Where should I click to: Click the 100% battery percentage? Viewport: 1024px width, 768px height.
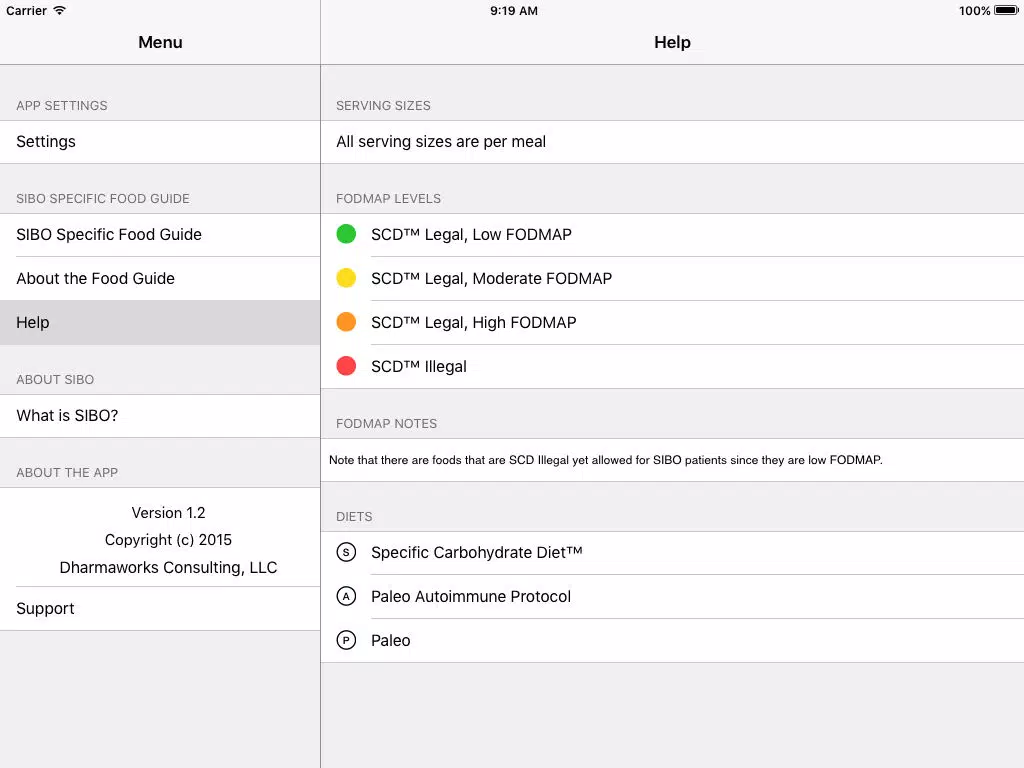974,10
